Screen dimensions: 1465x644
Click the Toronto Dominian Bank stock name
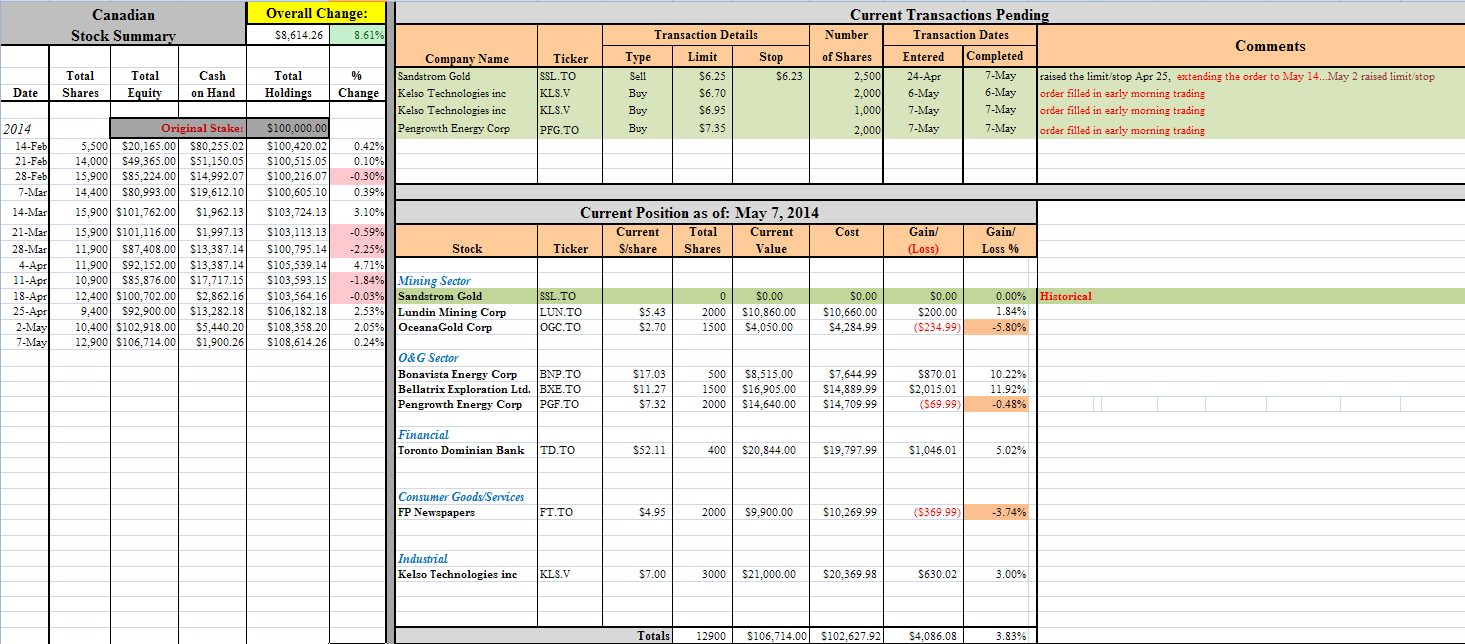click(461, 450)
